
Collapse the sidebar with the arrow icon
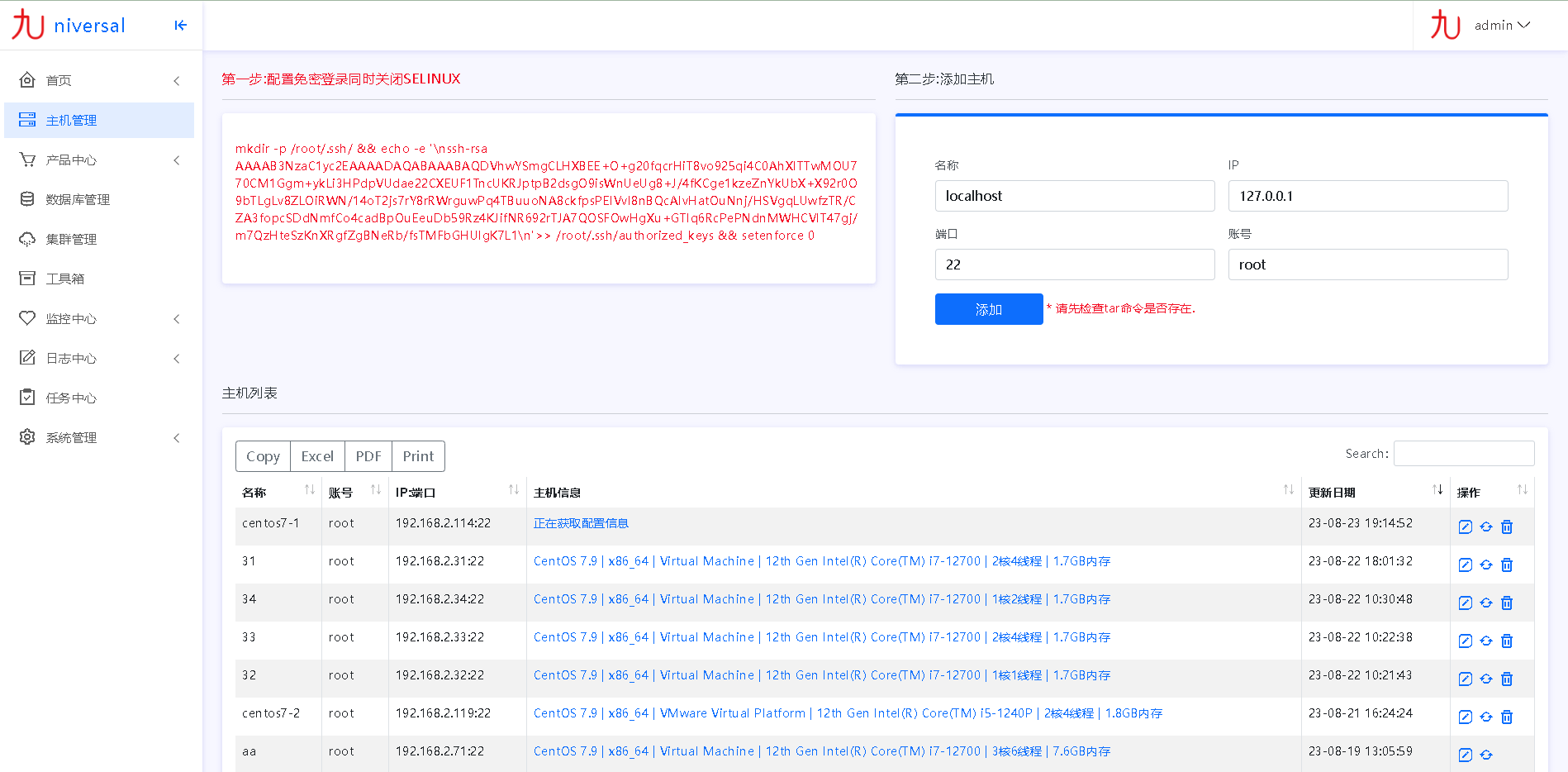pyautogui.click(x=180, y=26)
